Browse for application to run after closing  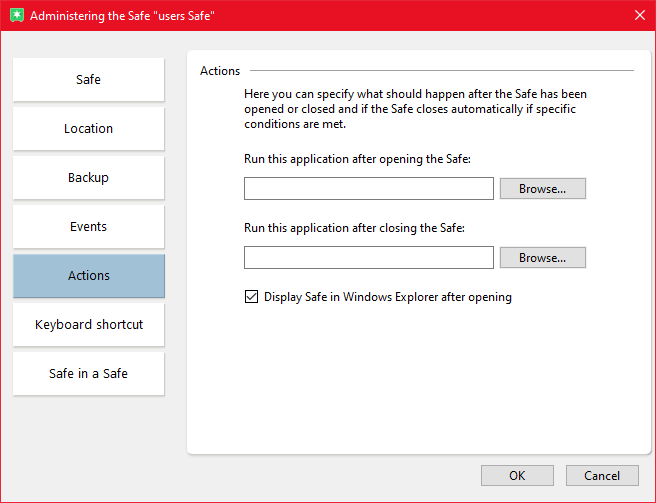tap(542, 258)
